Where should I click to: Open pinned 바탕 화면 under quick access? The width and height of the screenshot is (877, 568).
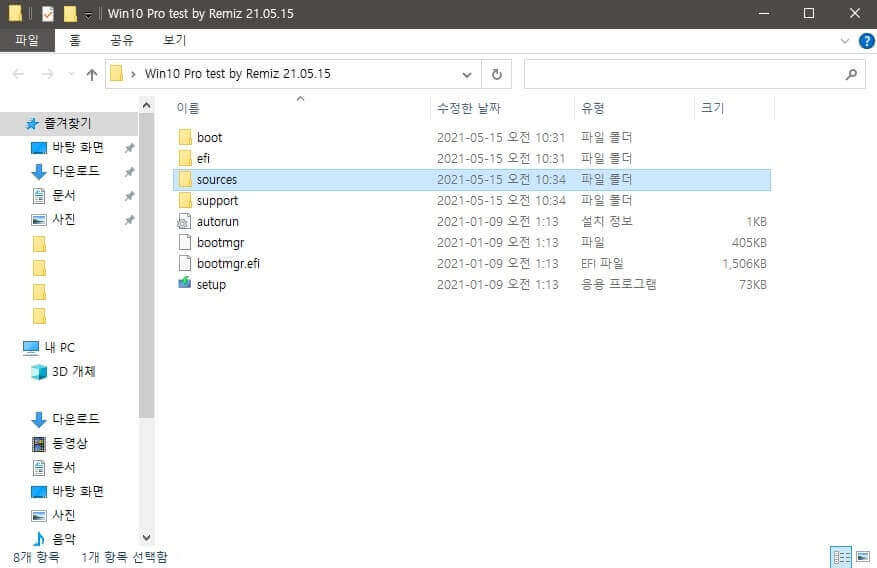click(x=78, y=148)
